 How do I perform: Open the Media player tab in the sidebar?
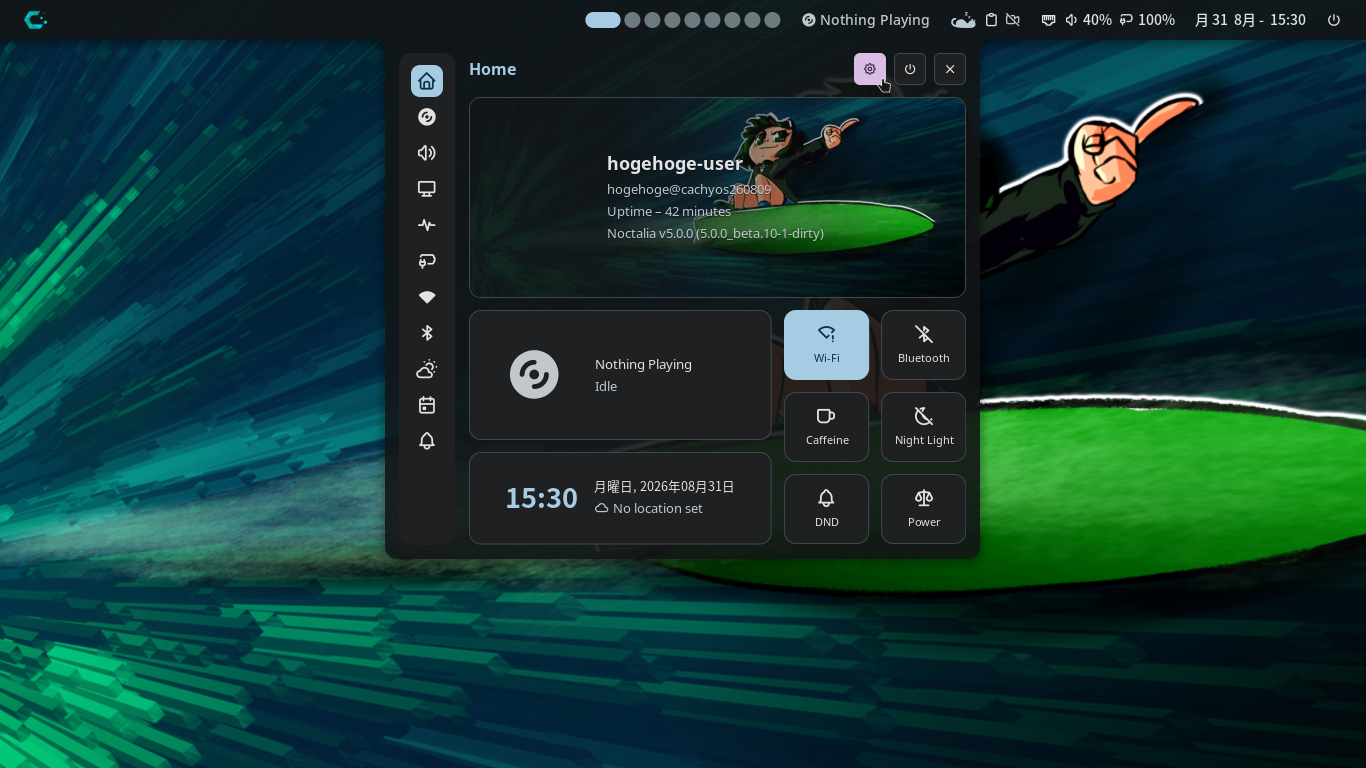pos(427,117)
